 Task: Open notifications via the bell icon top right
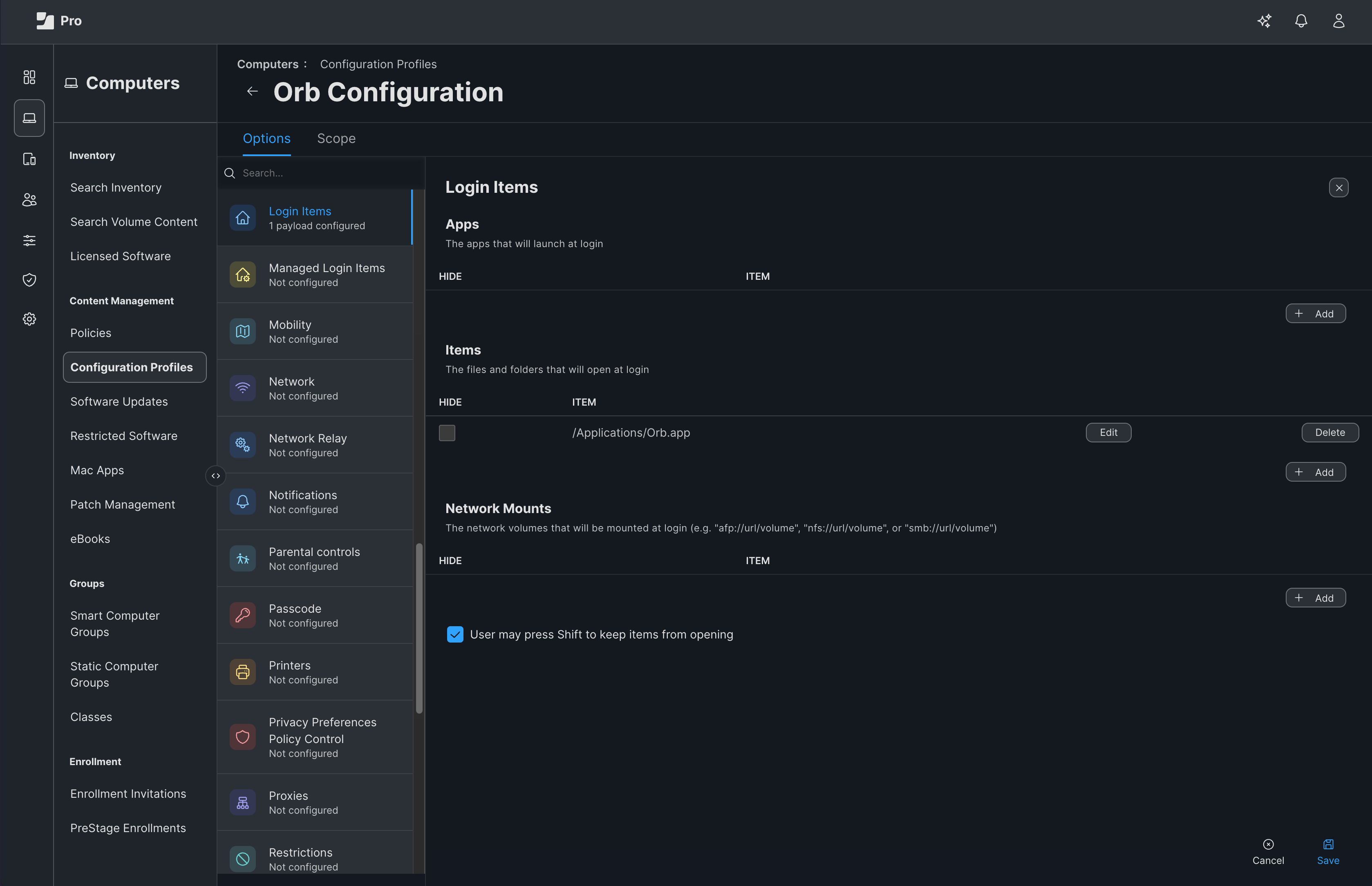pyautogui.click(x=1301, y=21)
